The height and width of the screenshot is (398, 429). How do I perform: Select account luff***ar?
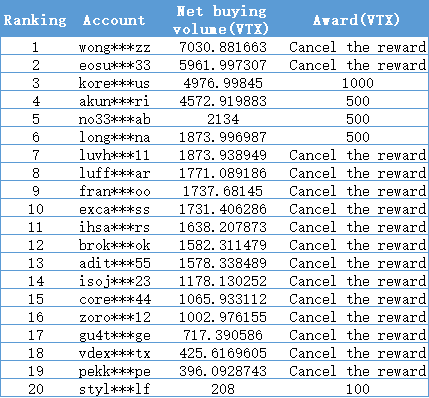pyautogui.click(x=114, y=173)
